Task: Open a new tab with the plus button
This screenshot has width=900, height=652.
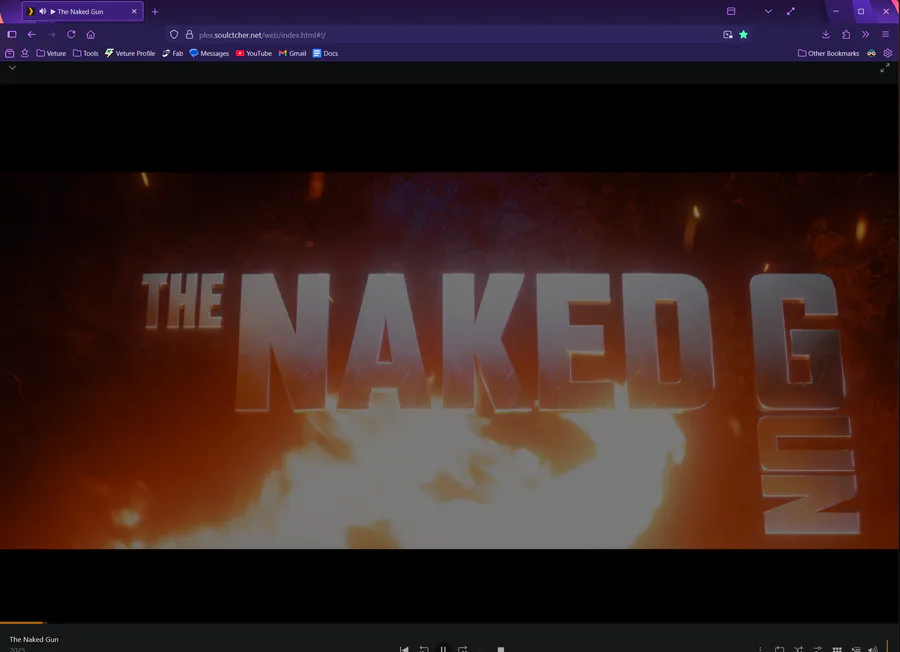Action: click(x=155, y=11)
